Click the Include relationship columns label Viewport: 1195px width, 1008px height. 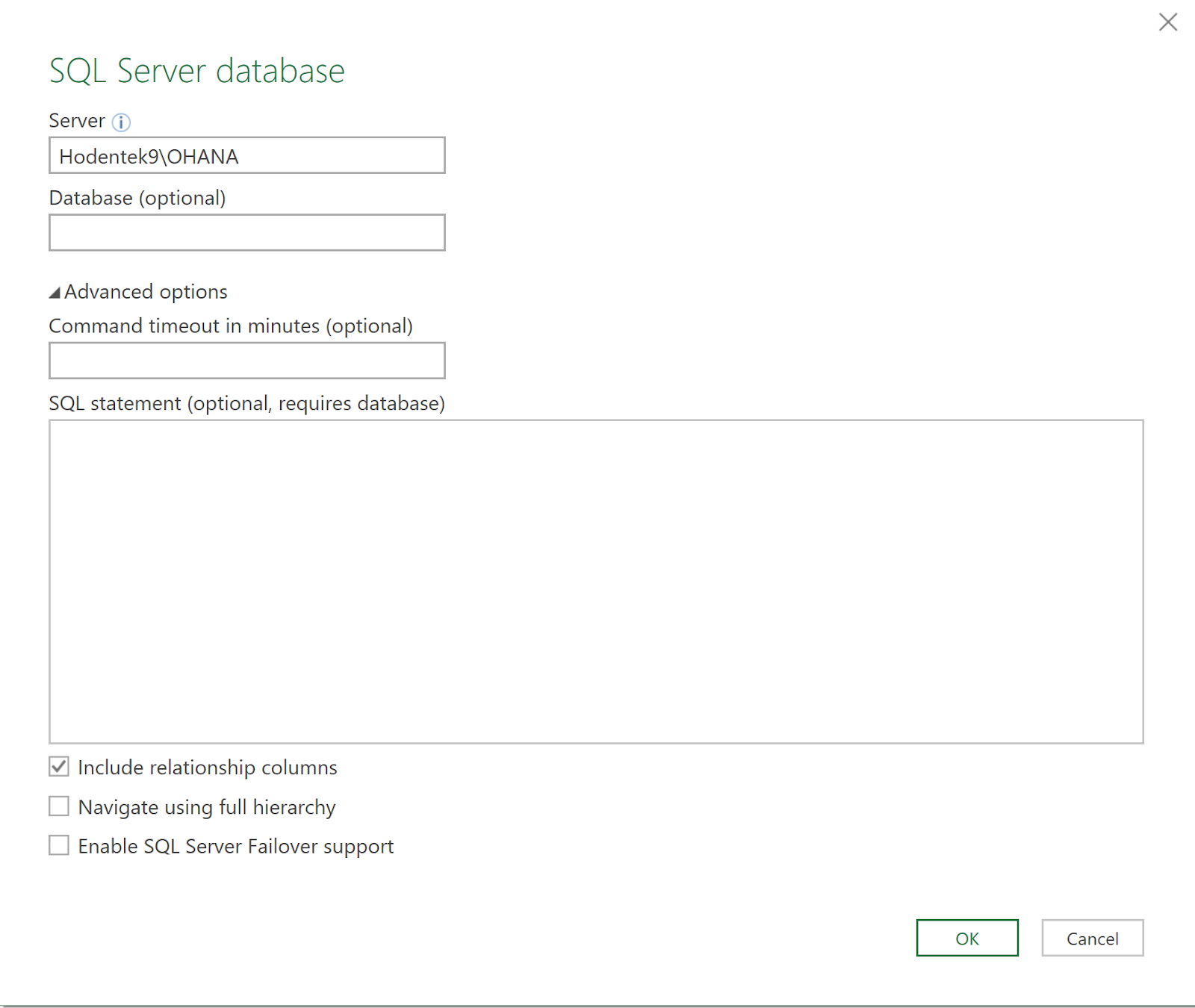point(208,767)
